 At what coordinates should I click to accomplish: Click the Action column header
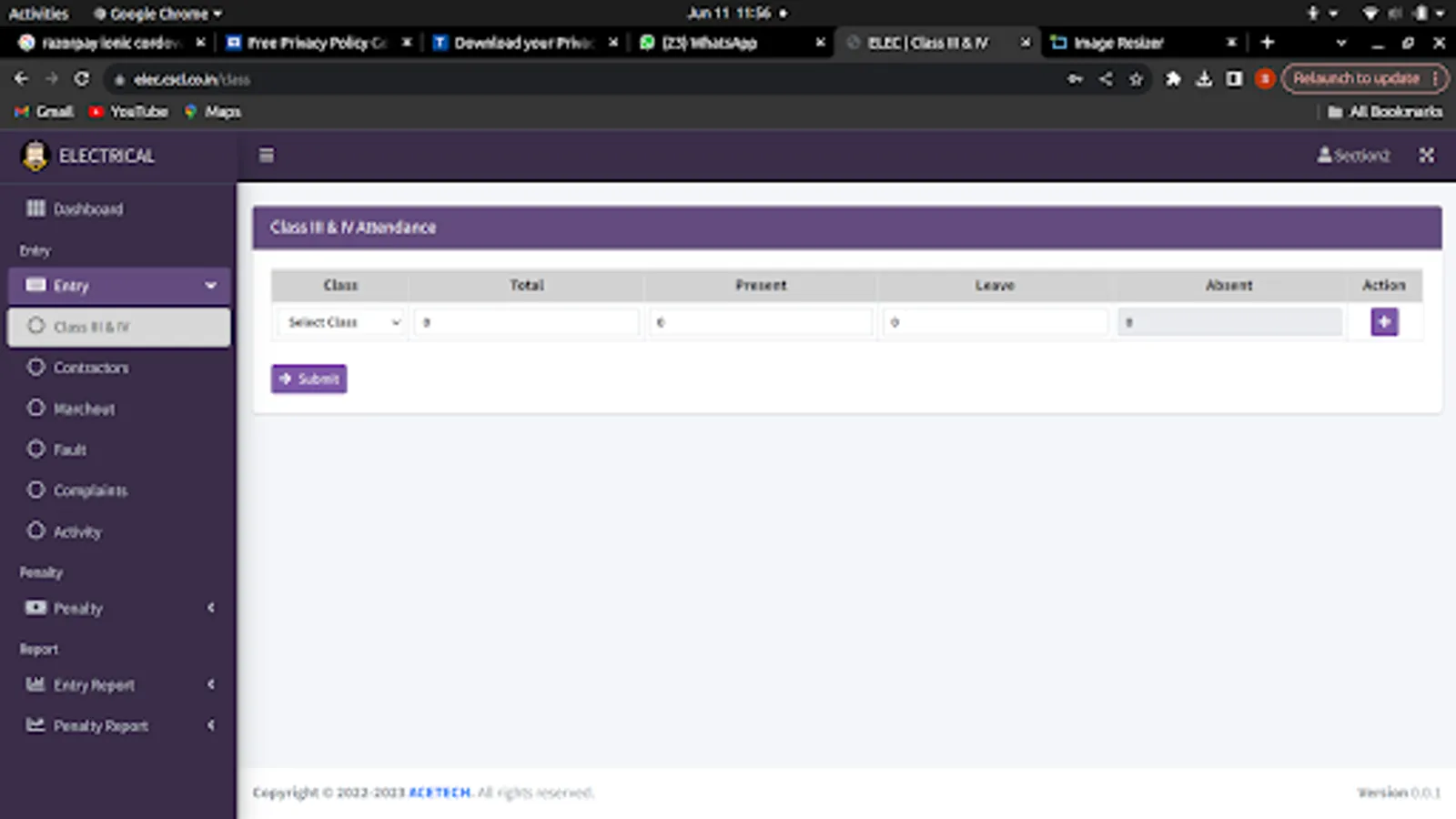pyautogui.click(x=1383, y=286)
